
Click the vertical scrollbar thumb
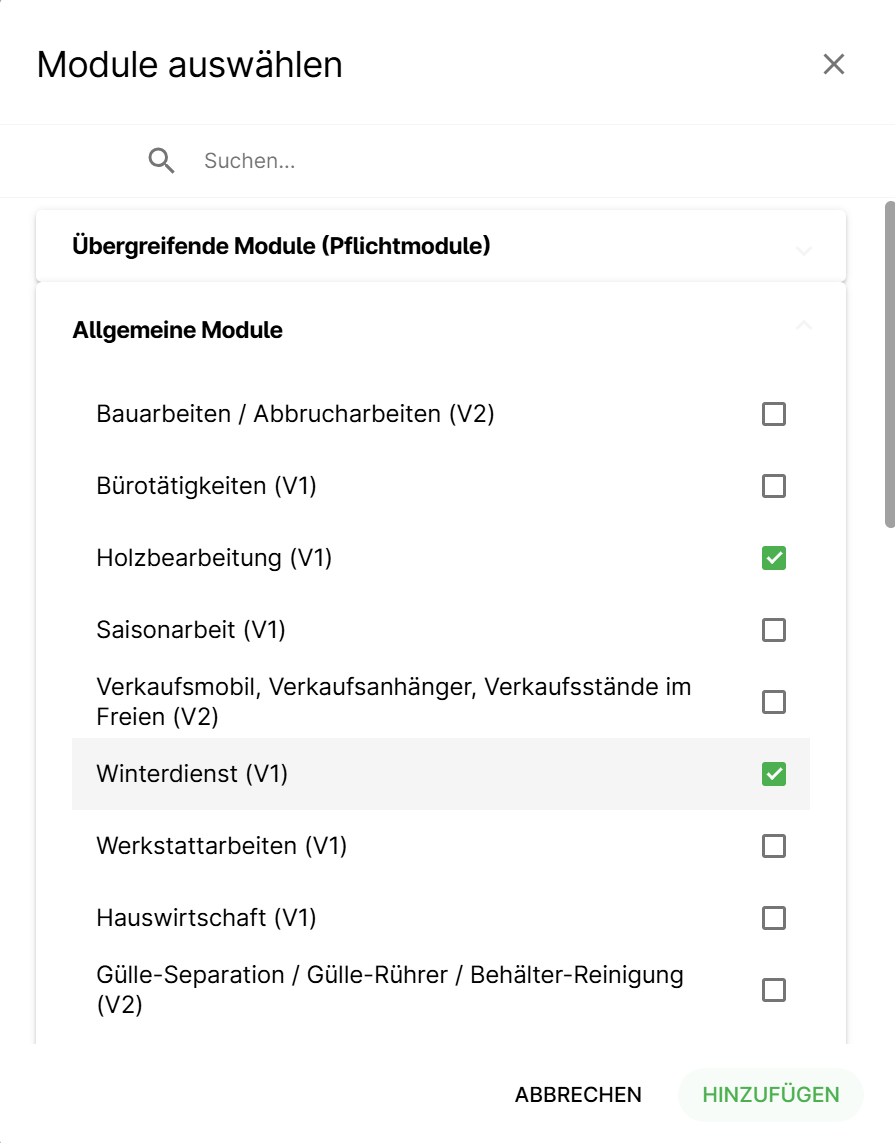[x=889, y=363]
